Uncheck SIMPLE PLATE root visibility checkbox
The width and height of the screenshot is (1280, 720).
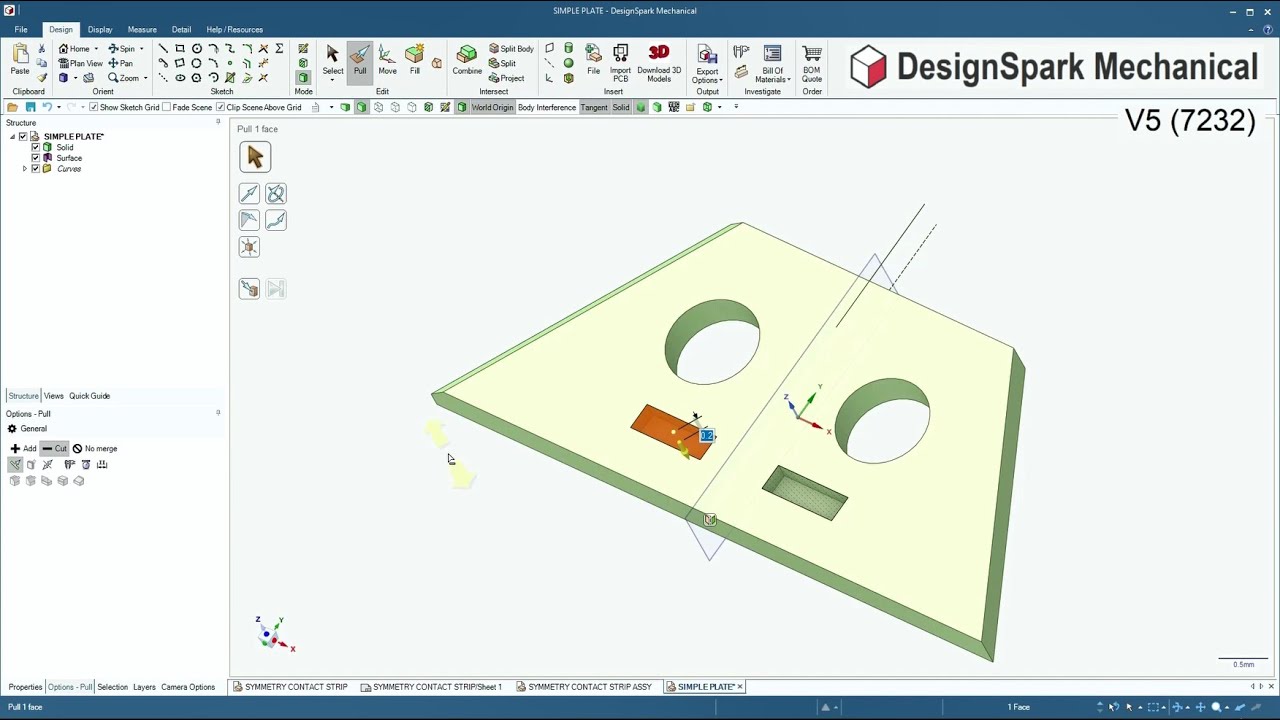click(23, 136)
